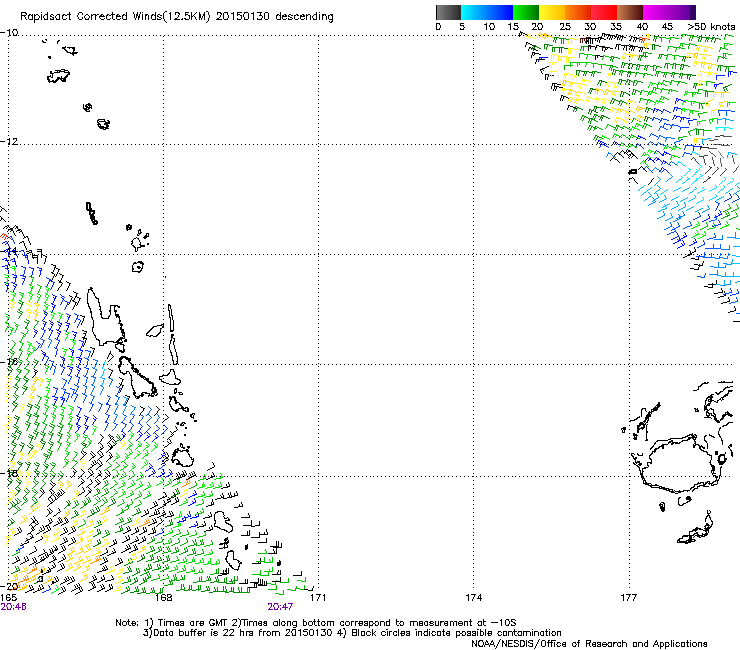740x650 pixels.
Task: Click the longitude label '177'
Action: point(629,598)
